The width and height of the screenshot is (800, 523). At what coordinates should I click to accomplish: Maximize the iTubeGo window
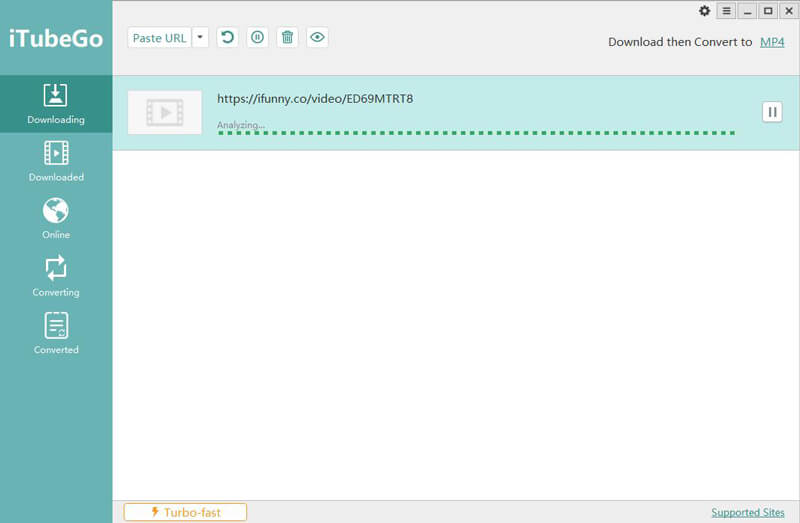[768, 11]
